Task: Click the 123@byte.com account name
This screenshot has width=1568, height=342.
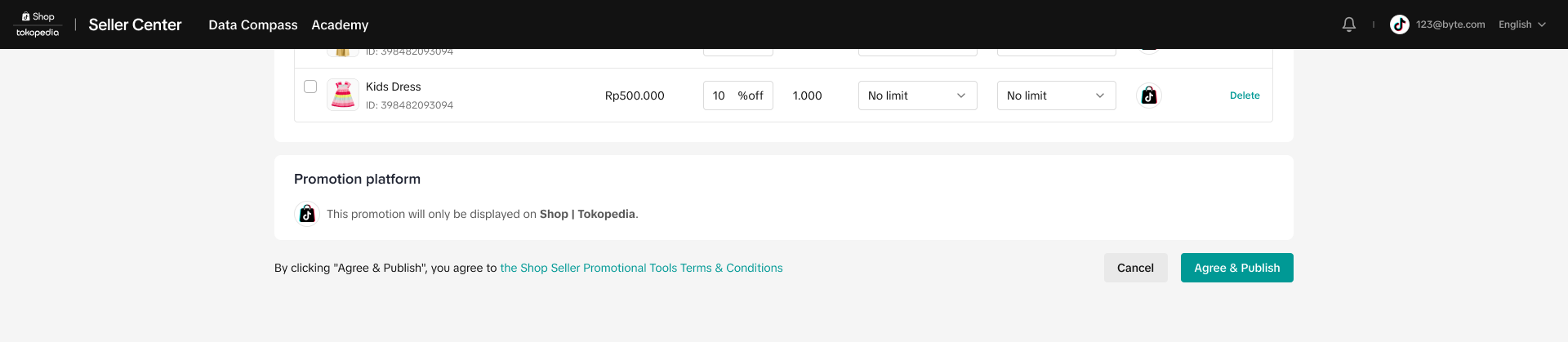Action: tap(1450, 24)
